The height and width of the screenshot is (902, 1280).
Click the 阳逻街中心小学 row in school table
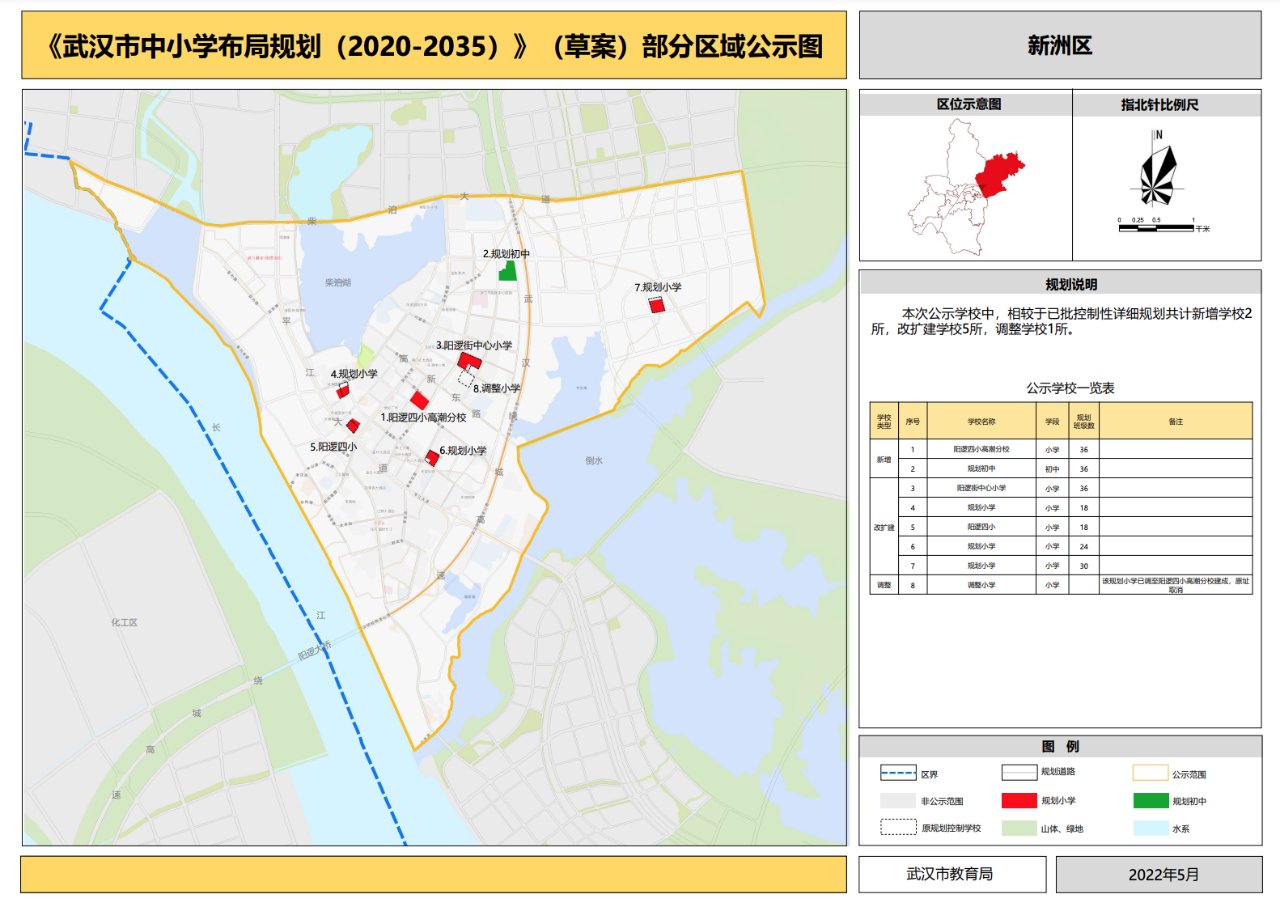(x=1061, y=488)
